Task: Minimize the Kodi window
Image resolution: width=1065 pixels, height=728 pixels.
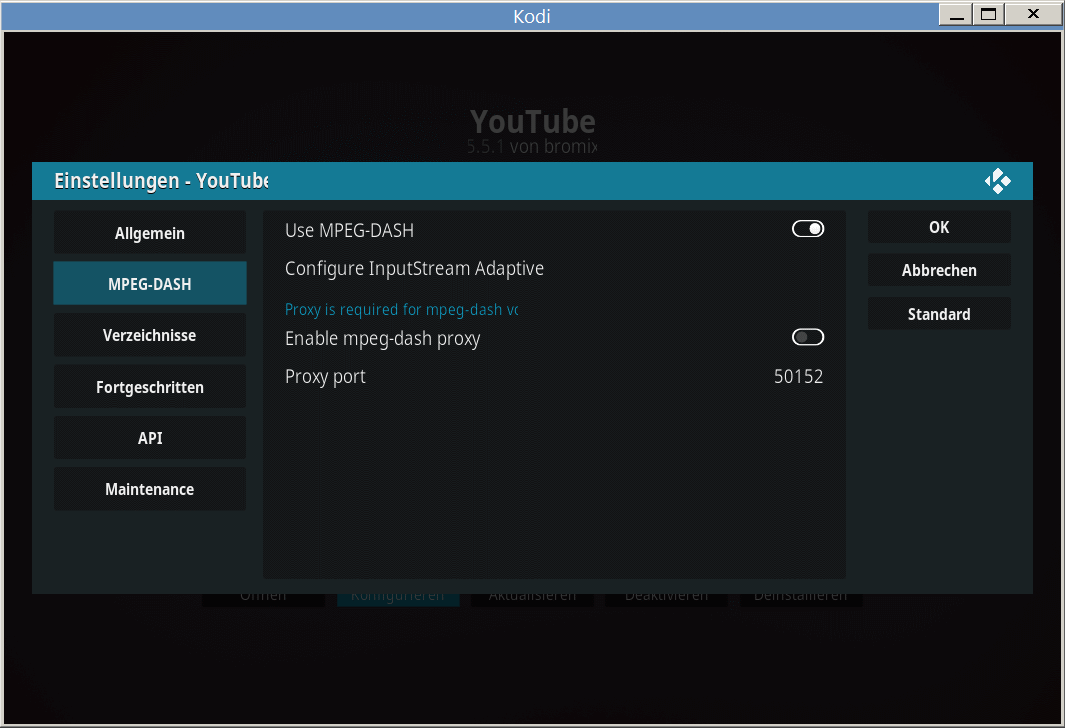Action: click(x=956, y=14)
